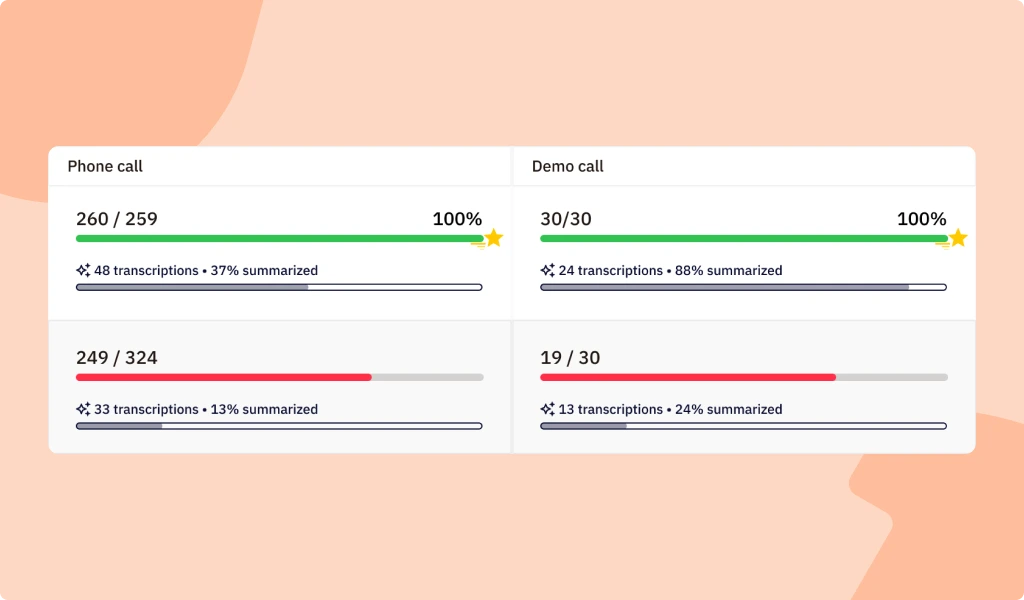Click sparkle icon beside 48 transcriptions
This screenshot has width=1024, height=600.
[83, 270]
